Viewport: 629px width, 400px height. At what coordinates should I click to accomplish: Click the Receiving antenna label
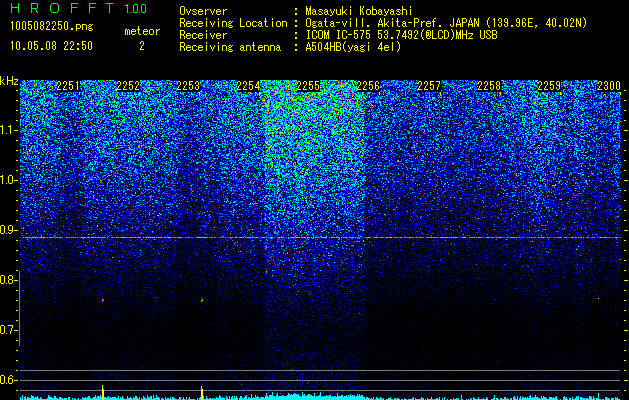230,47
